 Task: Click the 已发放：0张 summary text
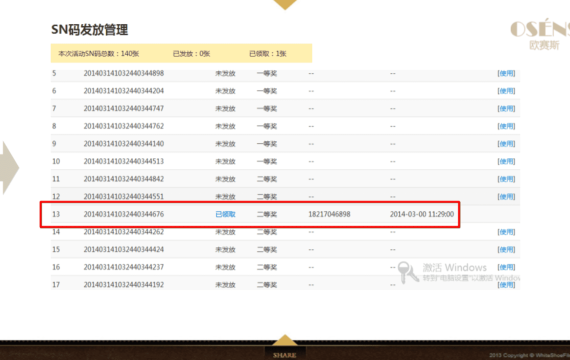point(192,54)
